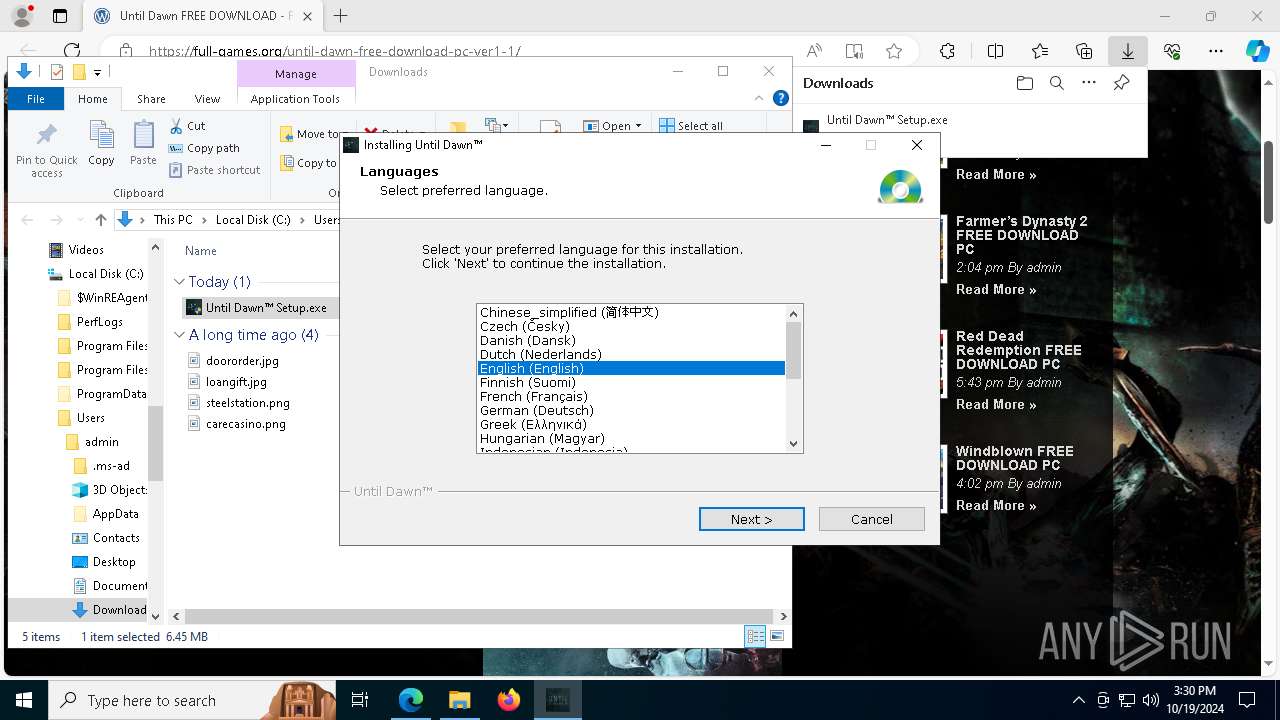Click Edge toolbar Downloads icon
1280x720 pixels.
click(x=1128, y=51)
